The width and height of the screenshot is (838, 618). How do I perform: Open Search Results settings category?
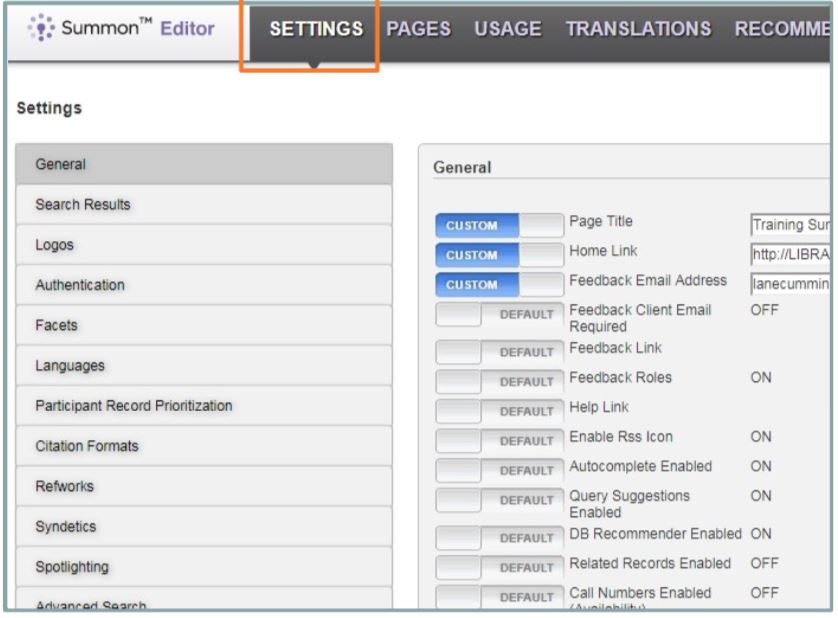[204, 205]
